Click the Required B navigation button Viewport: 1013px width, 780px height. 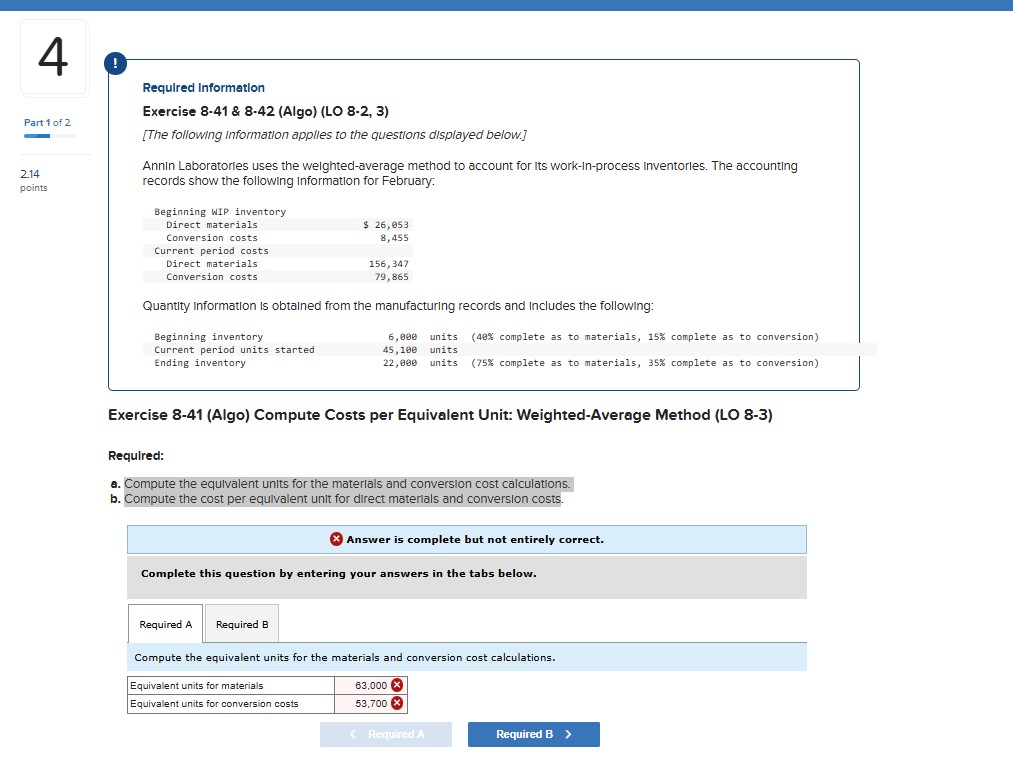533,734
